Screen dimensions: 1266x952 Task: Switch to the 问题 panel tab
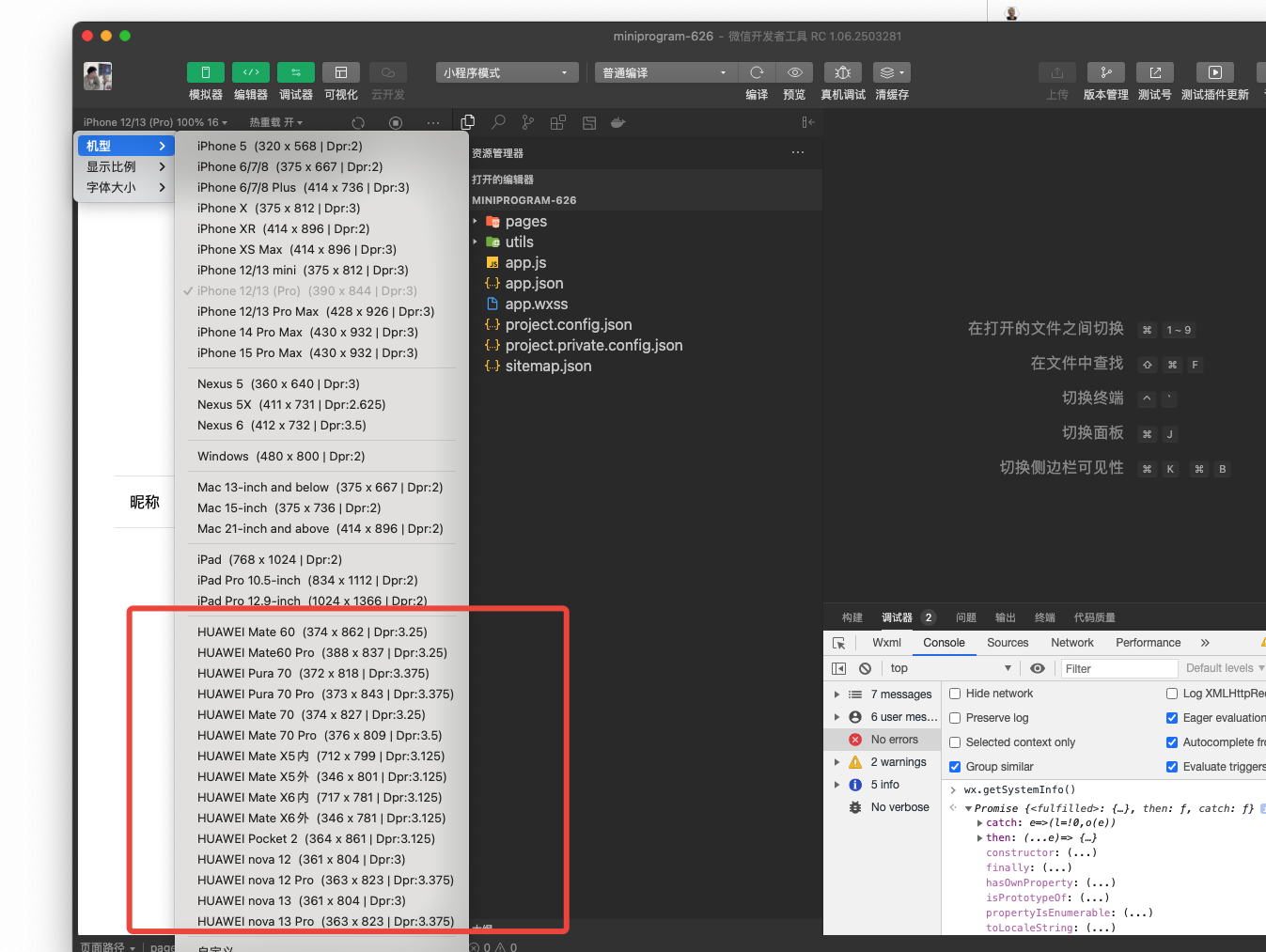click(966, 617)
